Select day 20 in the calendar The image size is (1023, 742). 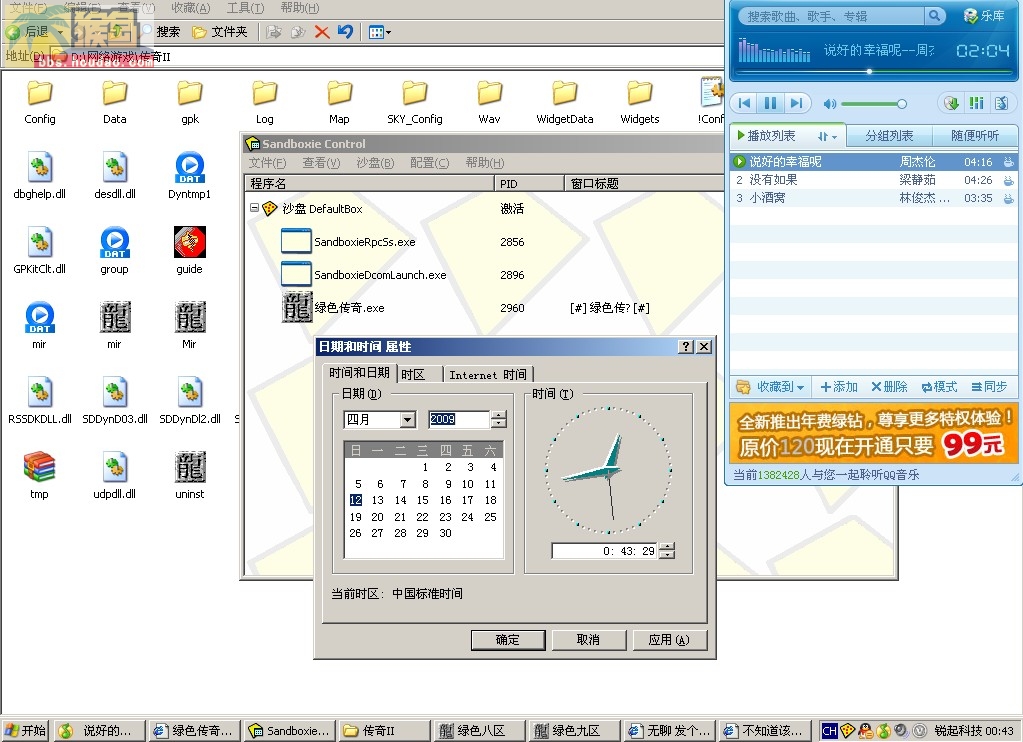(378, 517)
